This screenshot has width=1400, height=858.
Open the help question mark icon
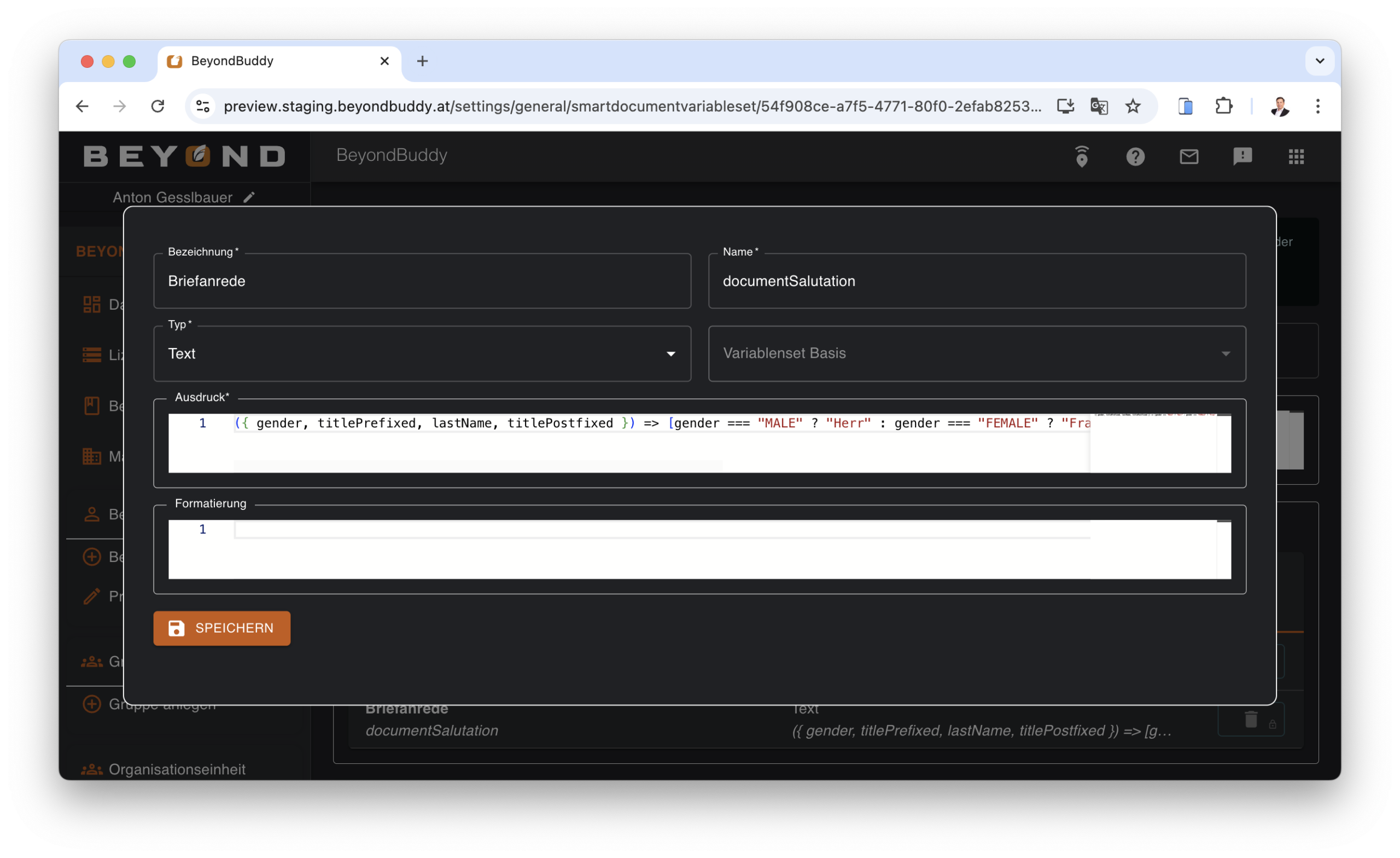1135,156
